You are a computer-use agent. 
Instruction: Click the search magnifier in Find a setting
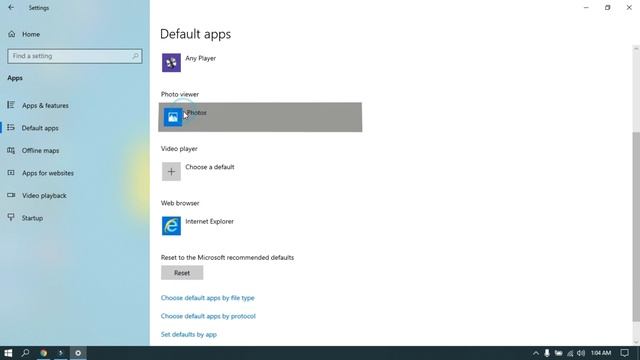(135, 56)
